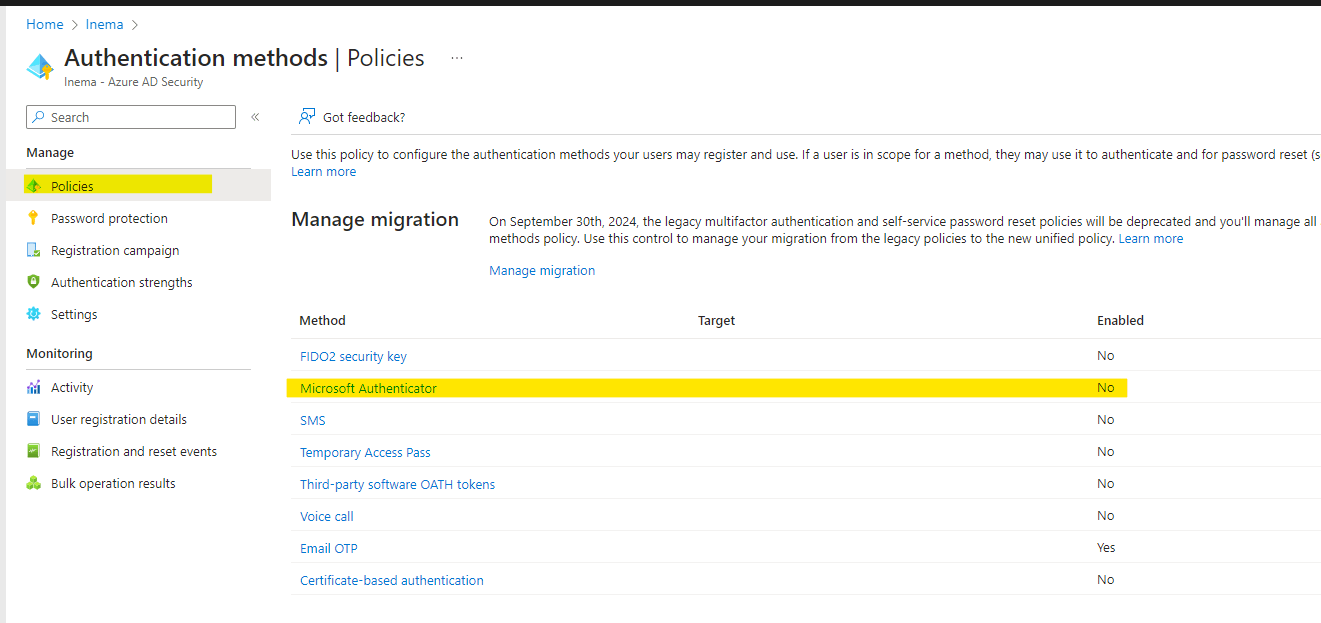This screenshot has height=623, width=1321.
Task: Click the No value for FIDO2 security key
Action: 1105,355
